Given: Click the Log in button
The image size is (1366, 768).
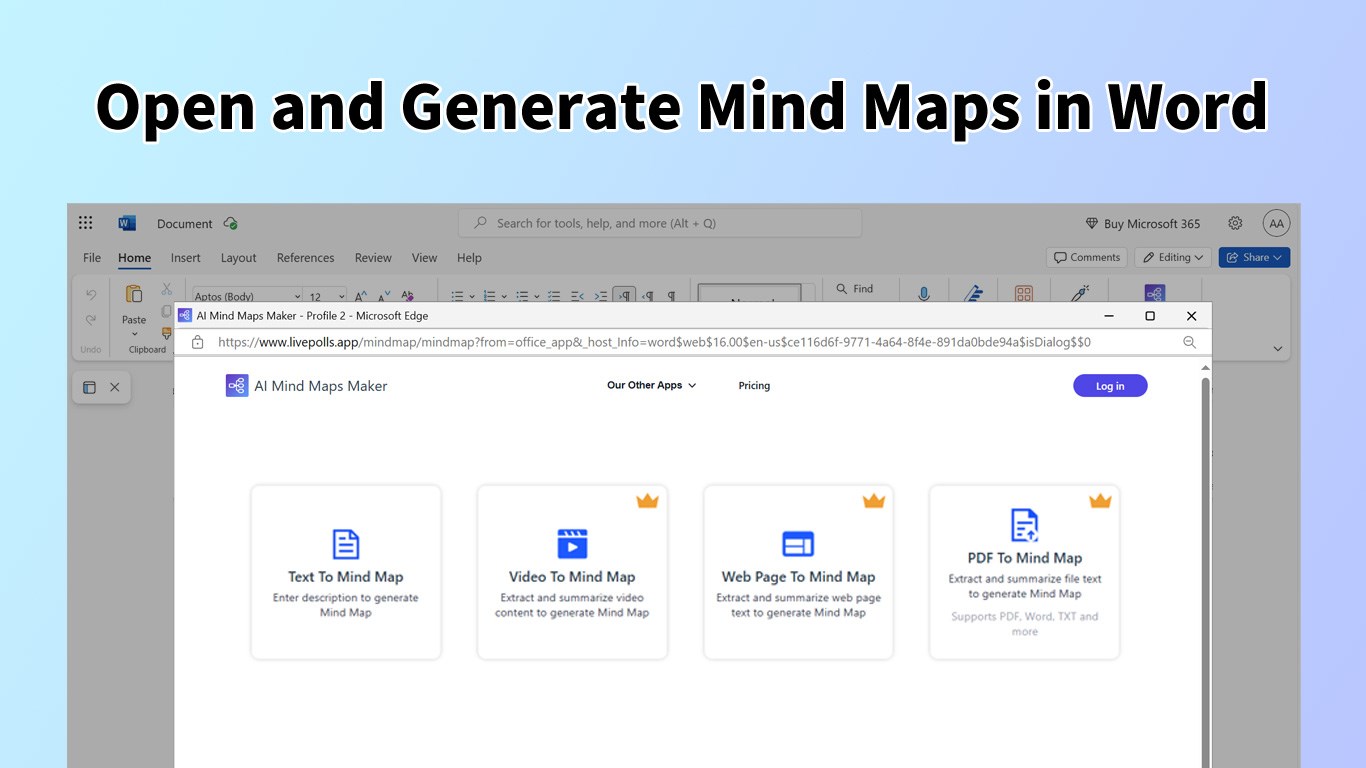Looking at the screenshot, I should click(x=1110, y=386).
